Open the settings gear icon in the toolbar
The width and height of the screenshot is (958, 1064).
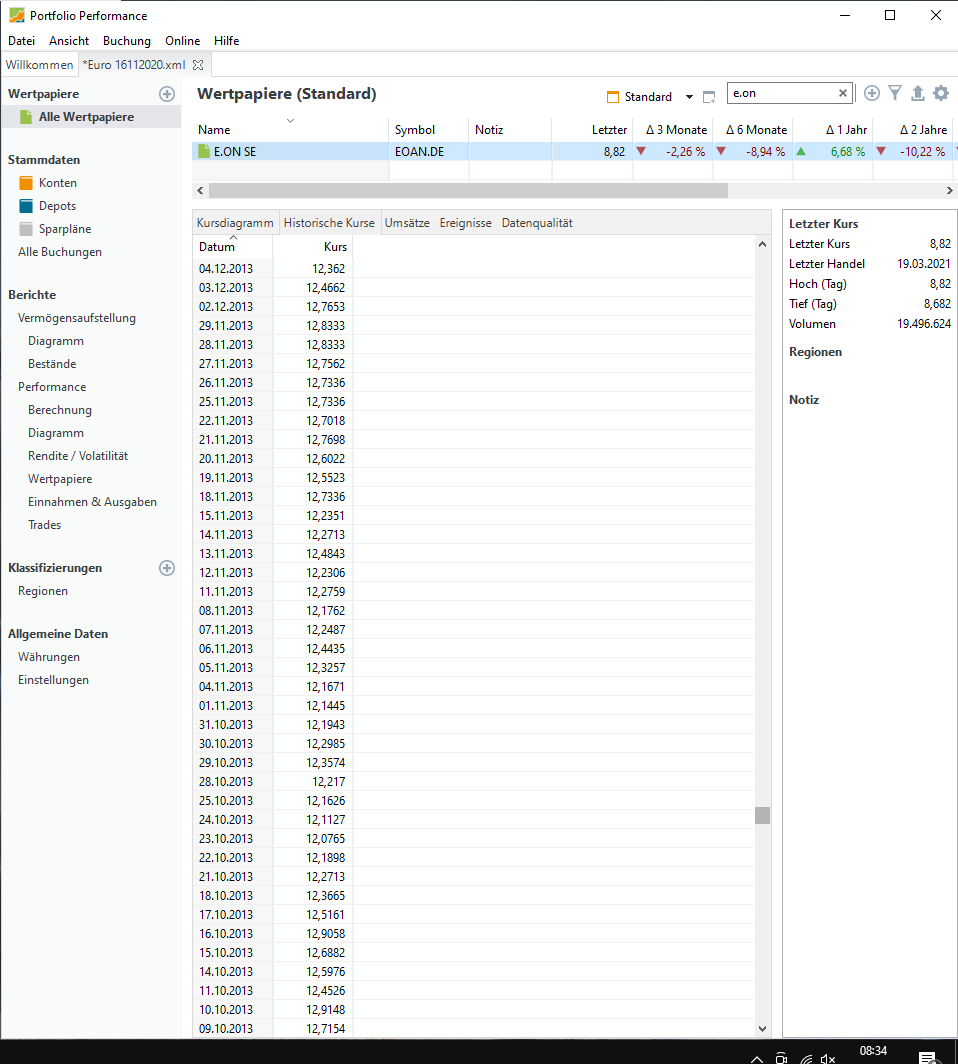coord(940,93)
